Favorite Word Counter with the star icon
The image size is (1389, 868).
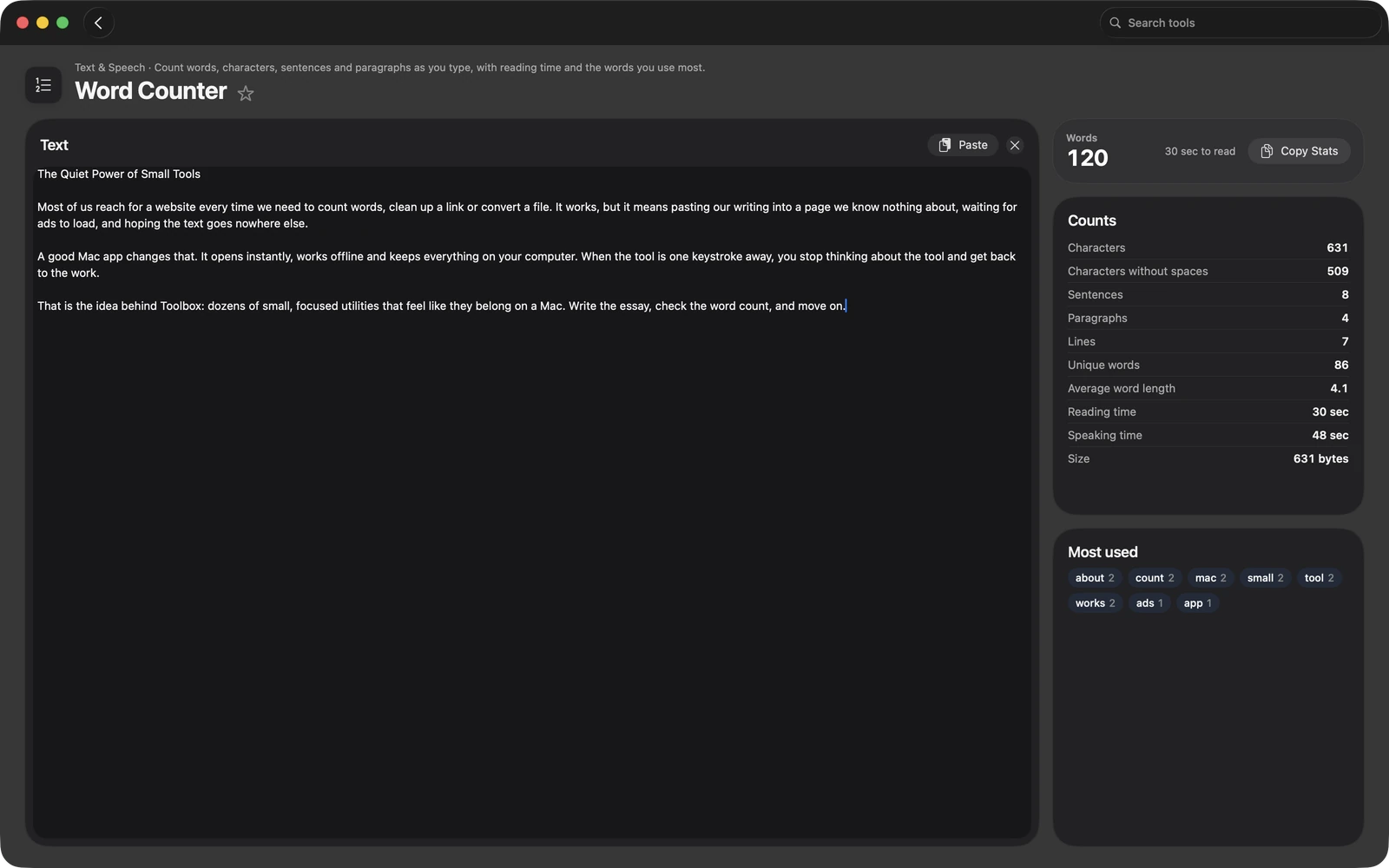[246, 94]
